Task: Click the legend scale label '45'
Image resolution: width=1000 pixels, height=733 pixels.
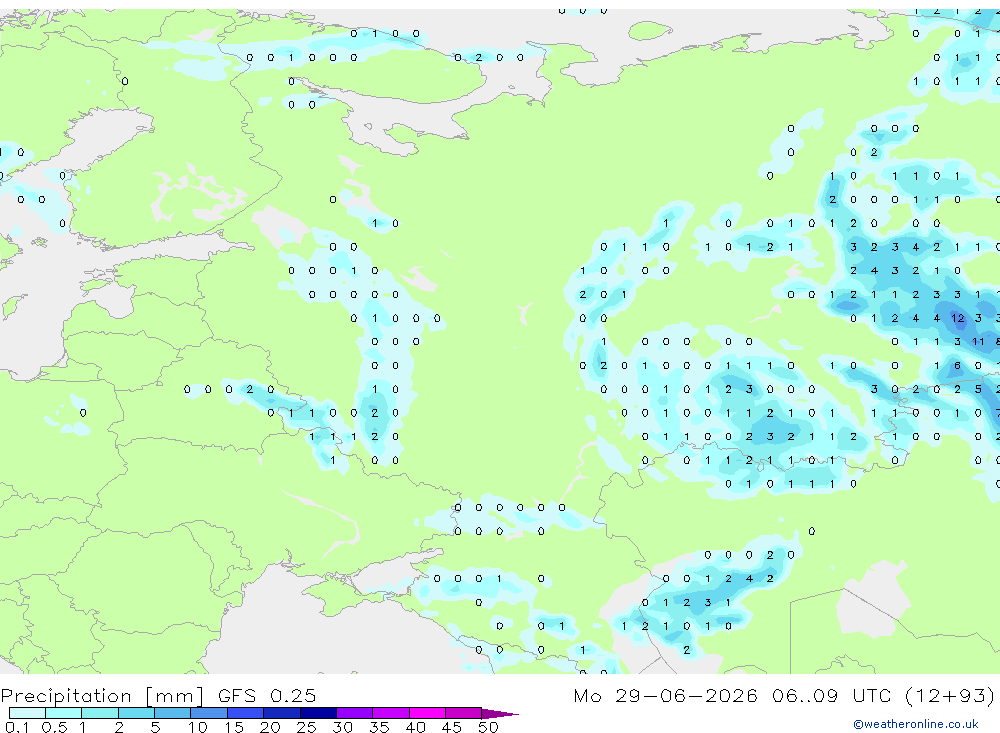Action: point(452,727)
